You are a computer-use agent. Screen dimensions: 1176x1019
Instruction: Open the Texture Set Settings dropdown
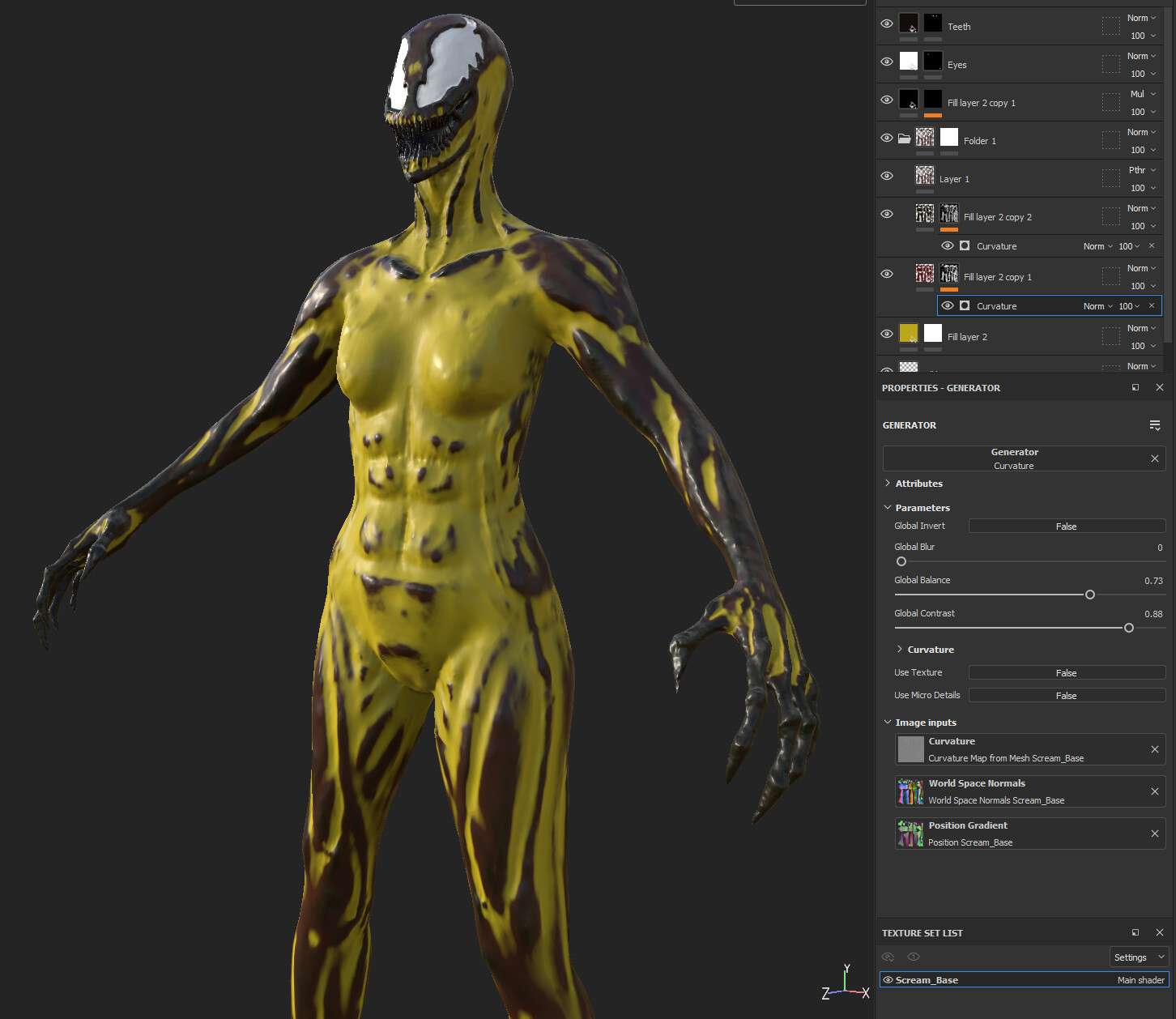1139,957
